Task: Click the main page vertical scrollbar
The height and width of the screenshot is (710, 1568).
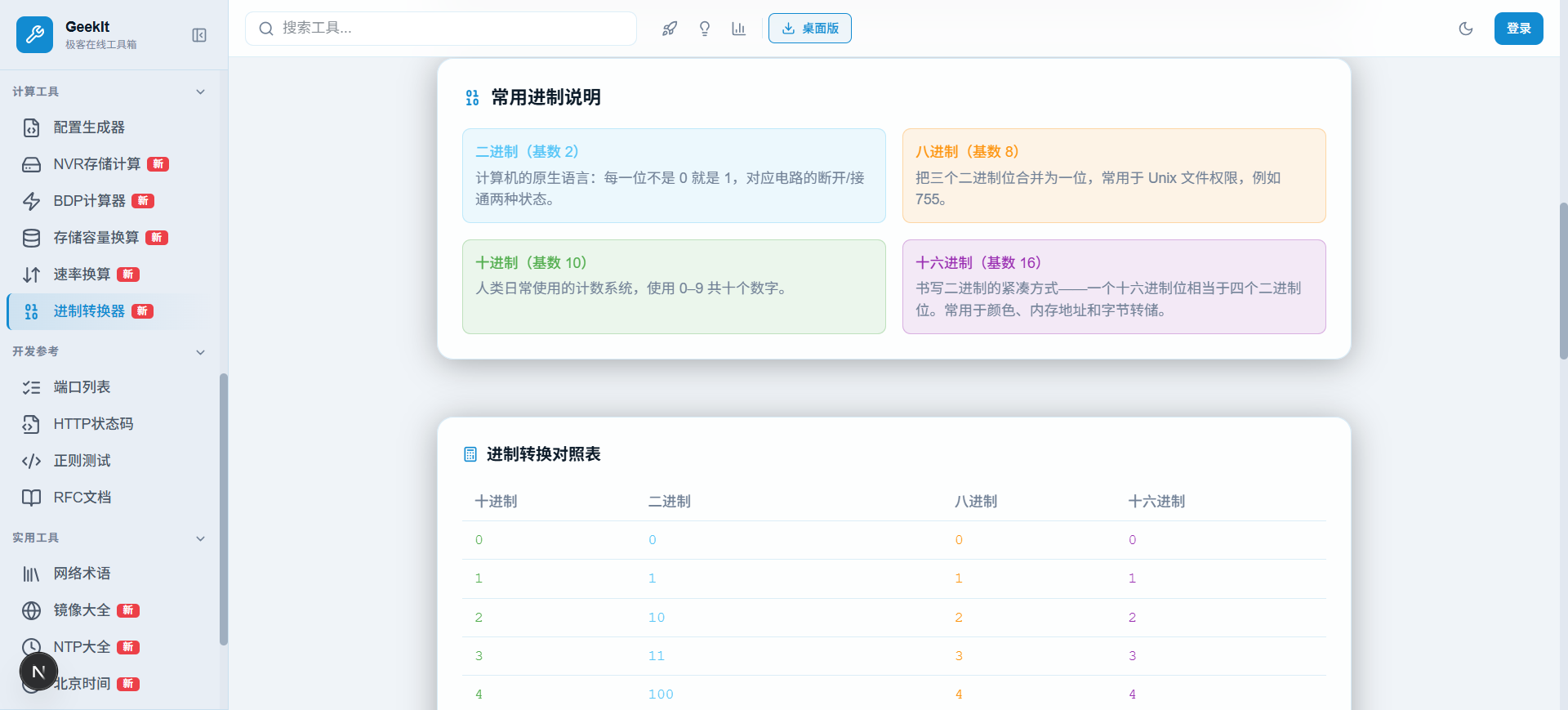Action: pos(1563,281)
